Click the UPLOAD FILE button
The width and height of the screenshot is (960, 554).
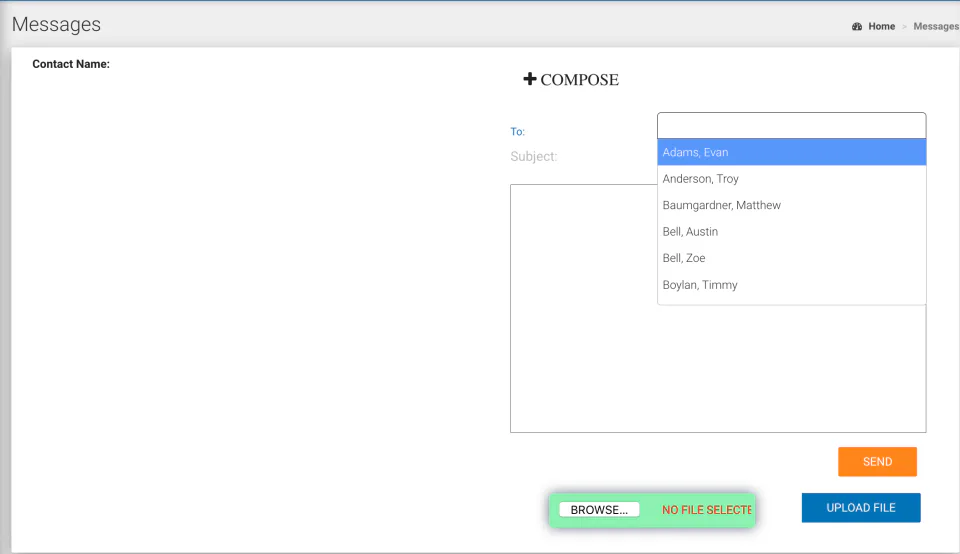point(860,507)
